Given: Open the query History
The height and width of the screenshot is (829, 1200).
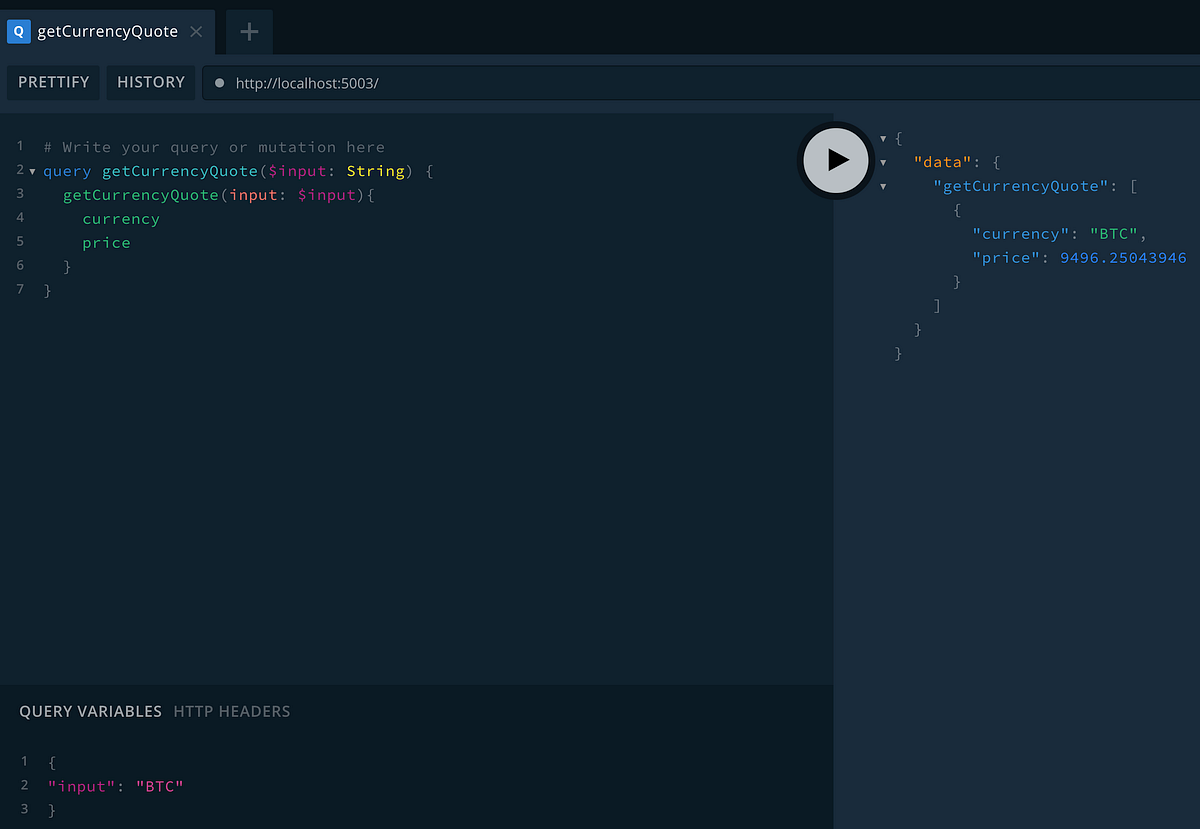Looking at the screenshot, I should pyautogui.click(x=150, y=82).
